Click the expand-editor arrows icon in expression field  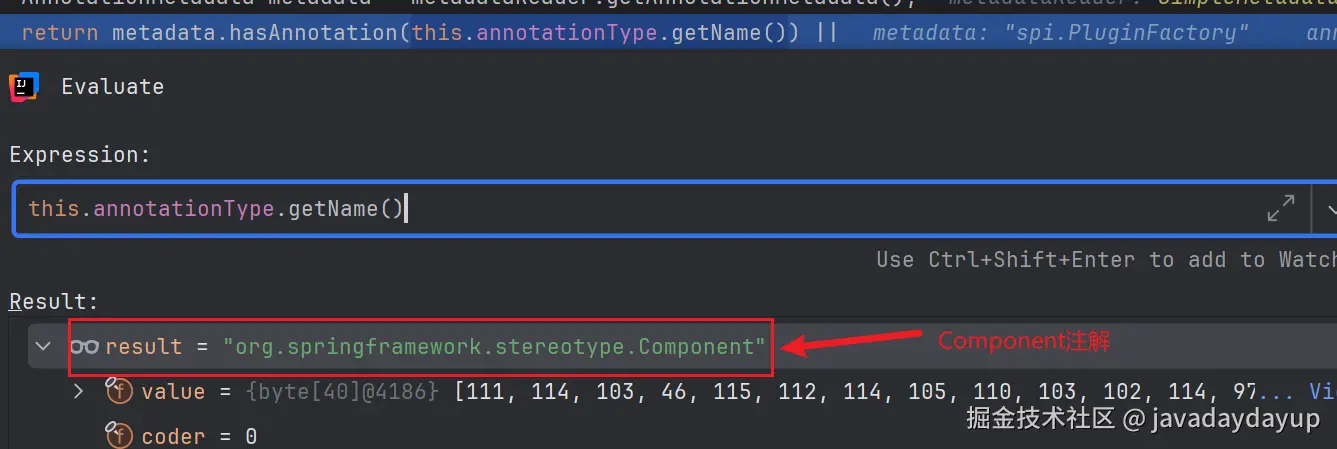tap(1281, 209)
